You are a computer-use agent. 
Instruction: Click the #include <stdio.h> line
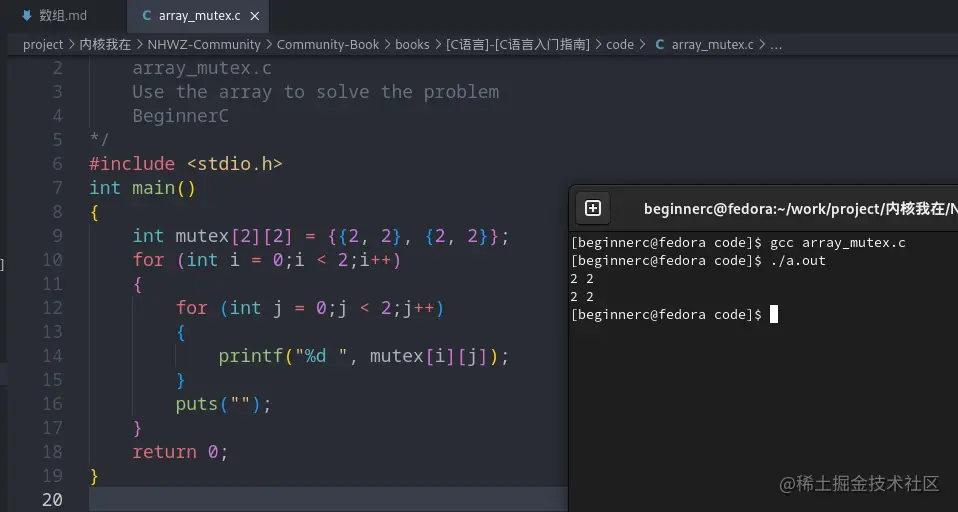click(186, 164)
